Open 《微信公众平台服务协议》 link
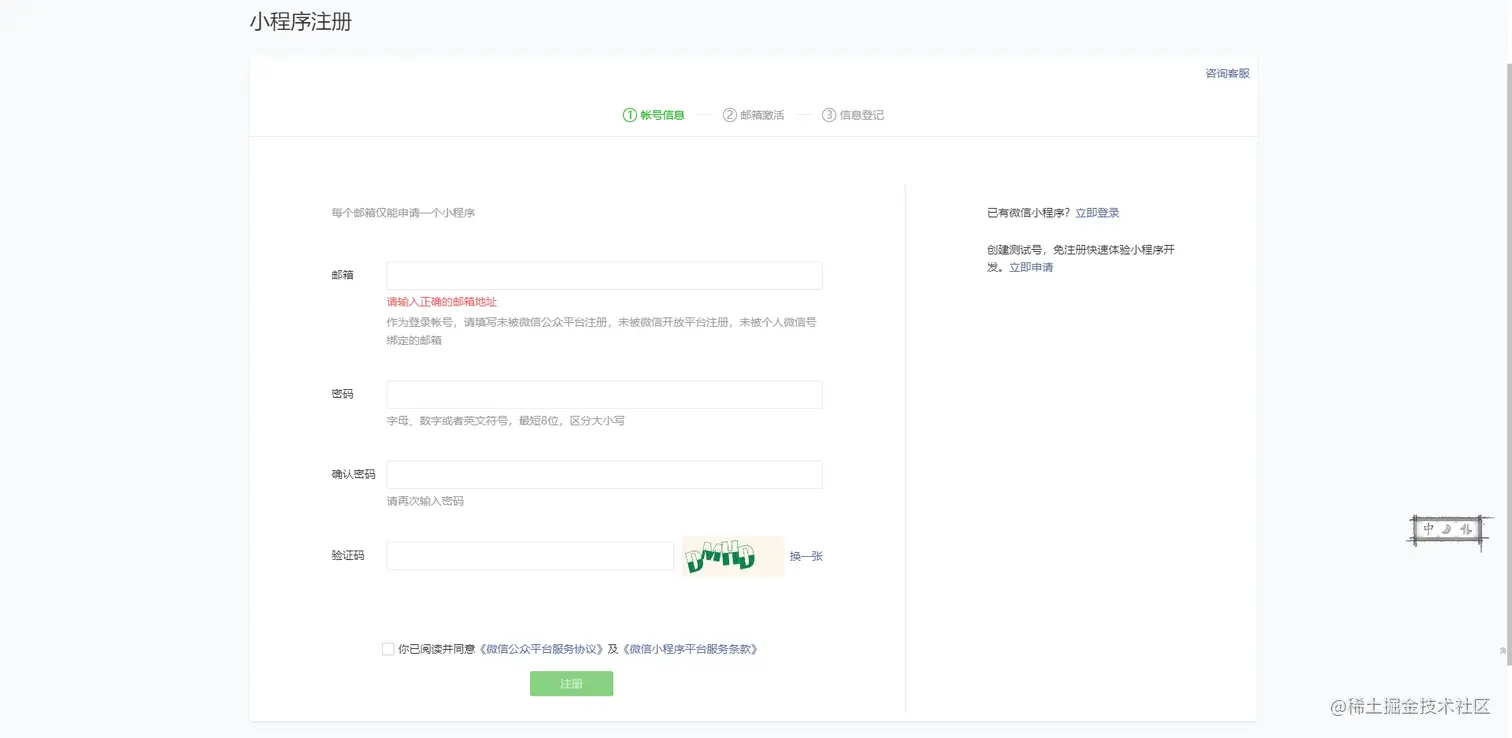1512x738 pixels. (x=541, y=649)
